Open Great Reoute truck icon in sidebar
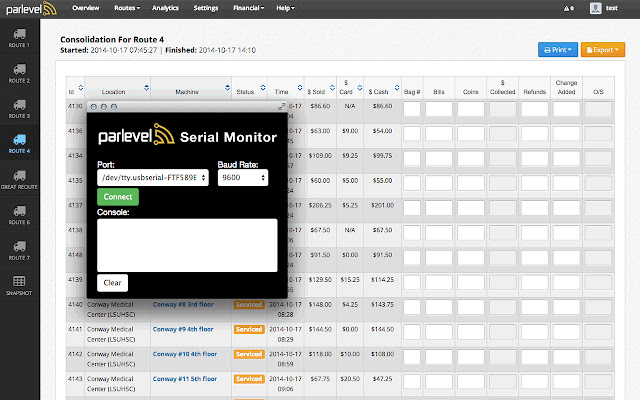This screenshot has width=640, height=400. [19, 176]
